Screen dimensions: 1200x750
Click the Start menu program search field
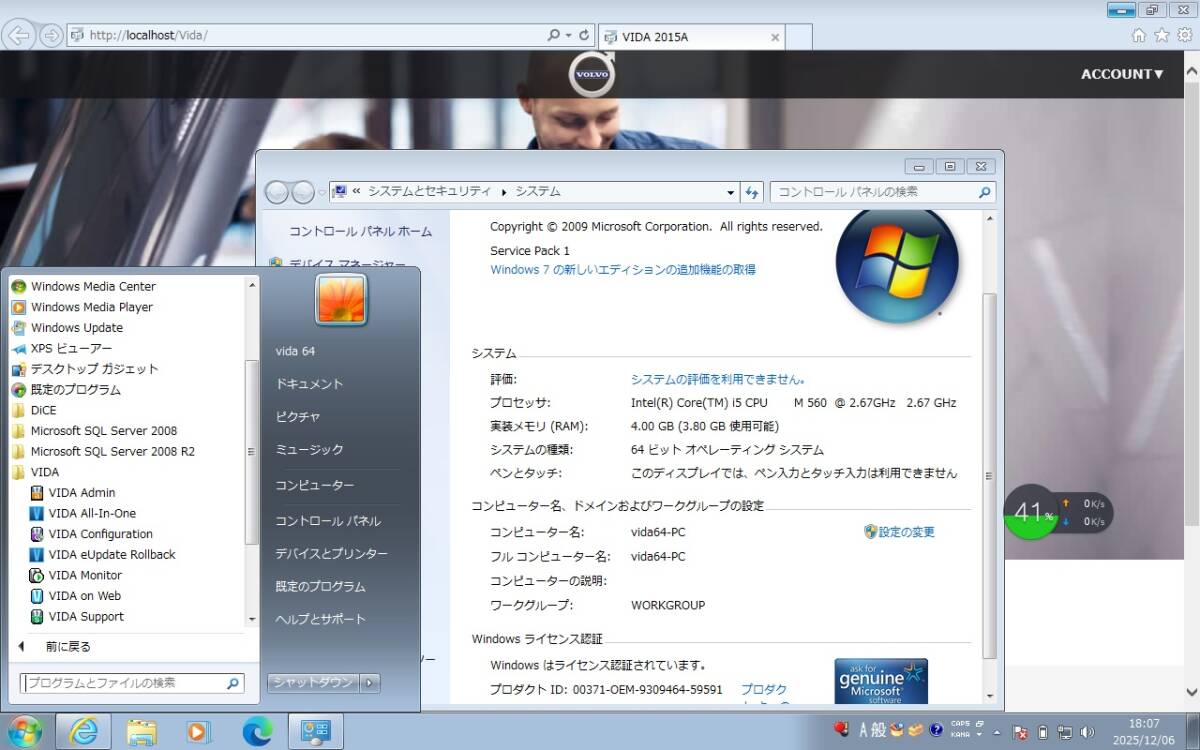click(x=132, y=683)
